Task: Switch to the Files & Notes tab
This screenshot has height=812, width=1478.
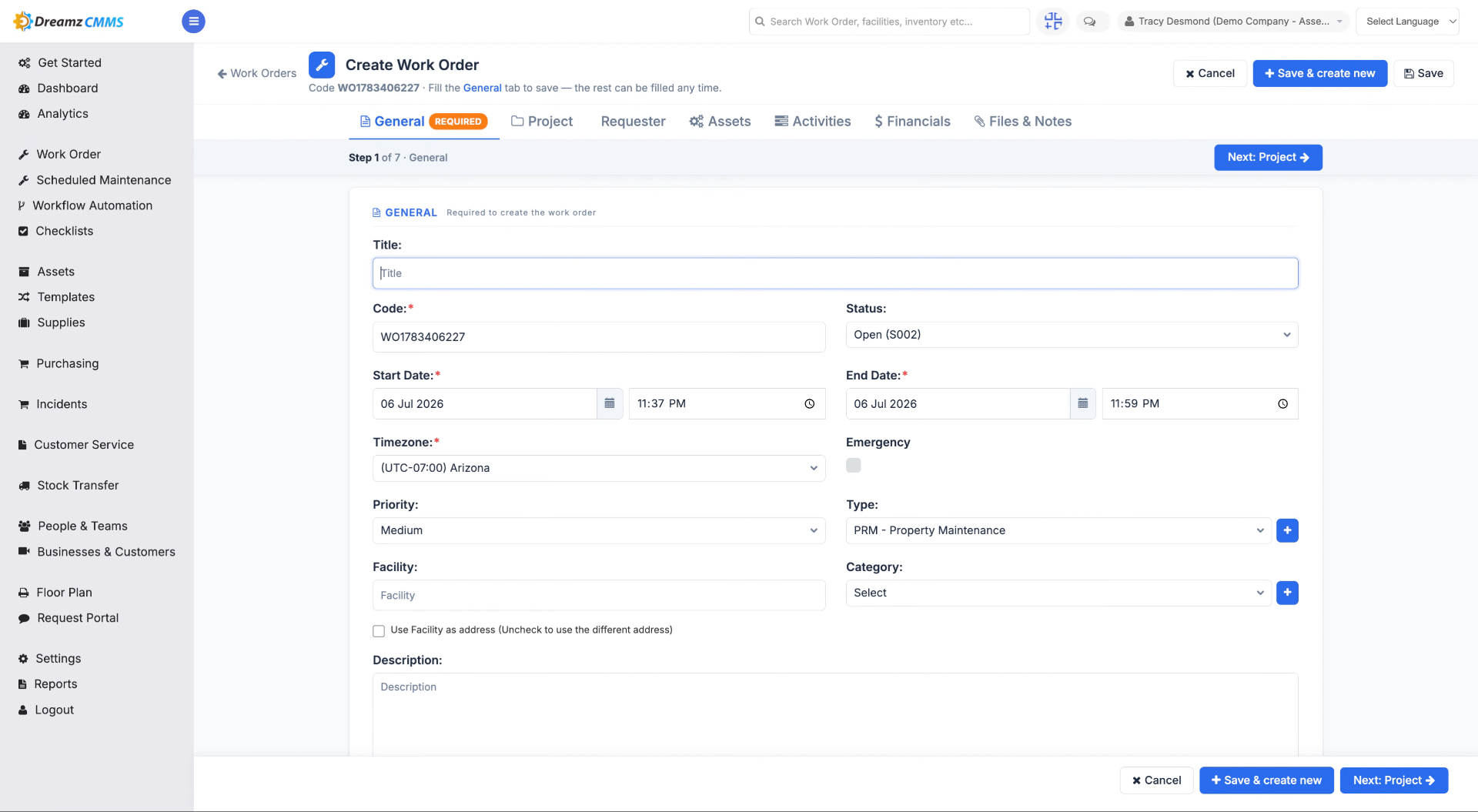Action: click(x=1022, y=122)
